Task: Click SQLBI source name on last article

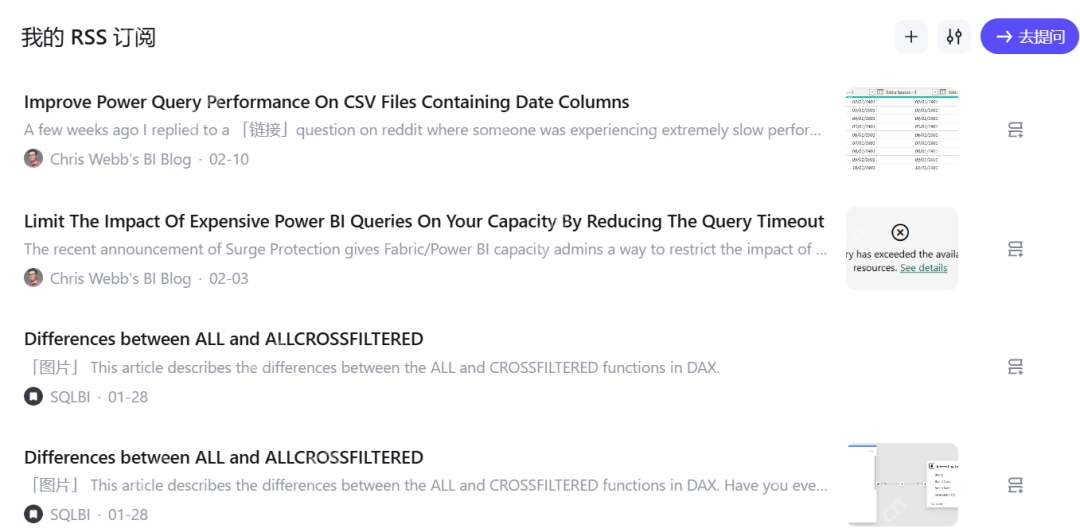Action: tap(70, 515)
